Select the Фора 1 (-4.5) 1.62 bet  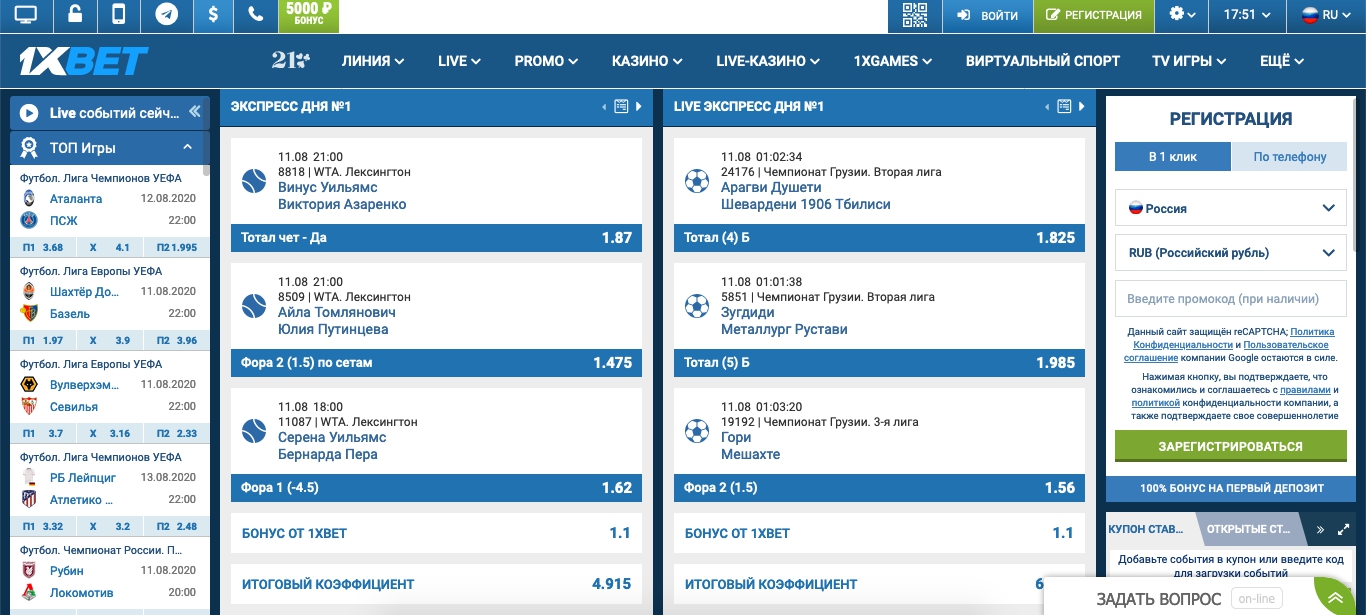[x=436, y=487]
